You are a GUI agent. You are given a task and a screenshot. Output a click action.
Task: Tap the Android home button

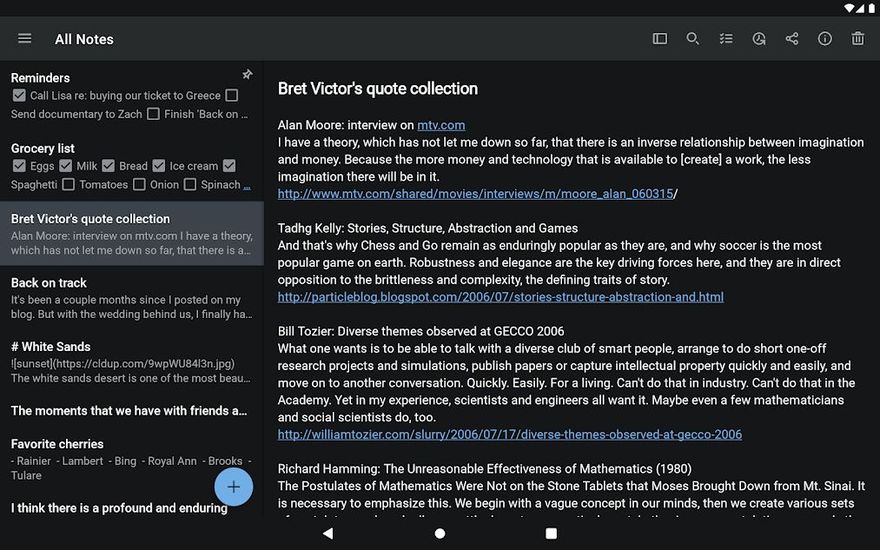click(x=440, y=533)
